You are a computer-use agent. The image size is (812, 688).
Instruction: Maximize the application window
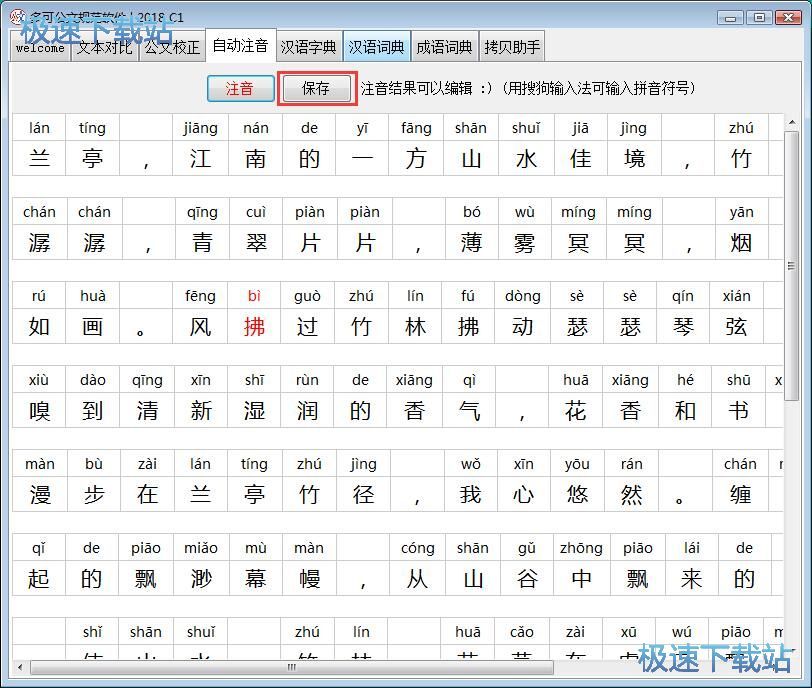[759, 17]
